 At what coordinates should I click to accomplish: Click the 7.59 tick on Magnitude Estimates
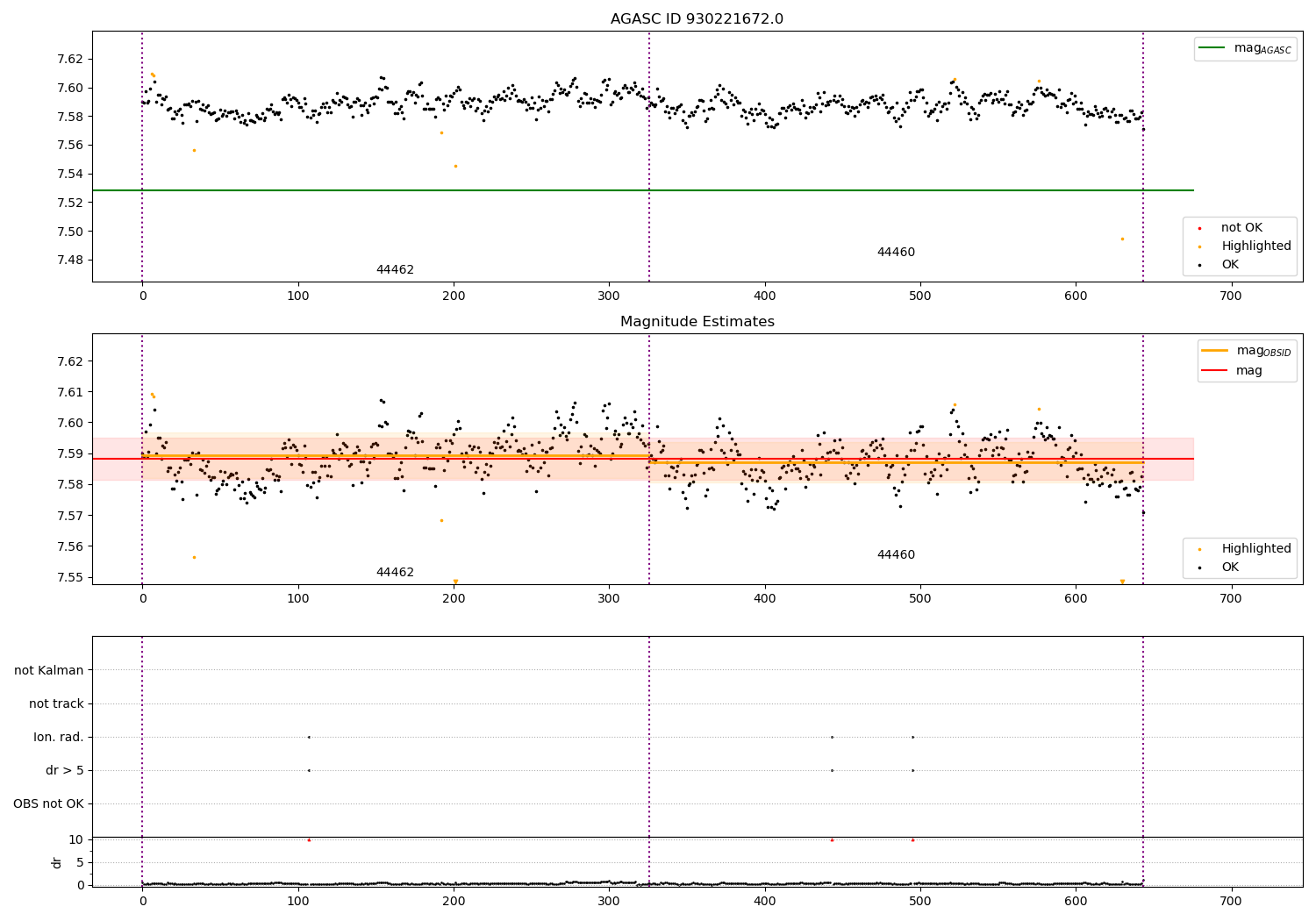click(70, 453)
